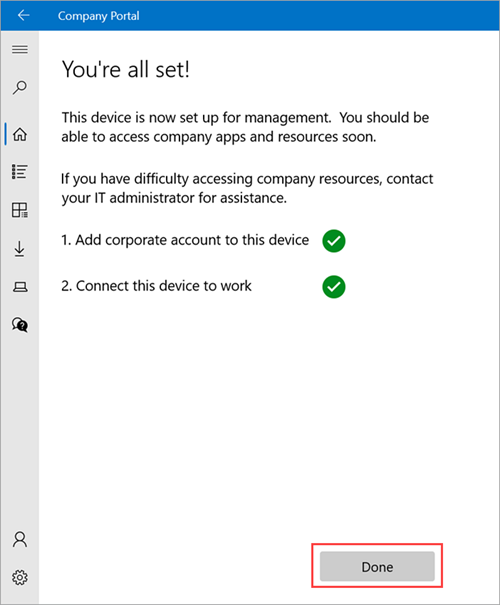Click green checkmark for connect device step
Image resolution: width=500 pixels, height=605 pixels.
tap(334, 287)
